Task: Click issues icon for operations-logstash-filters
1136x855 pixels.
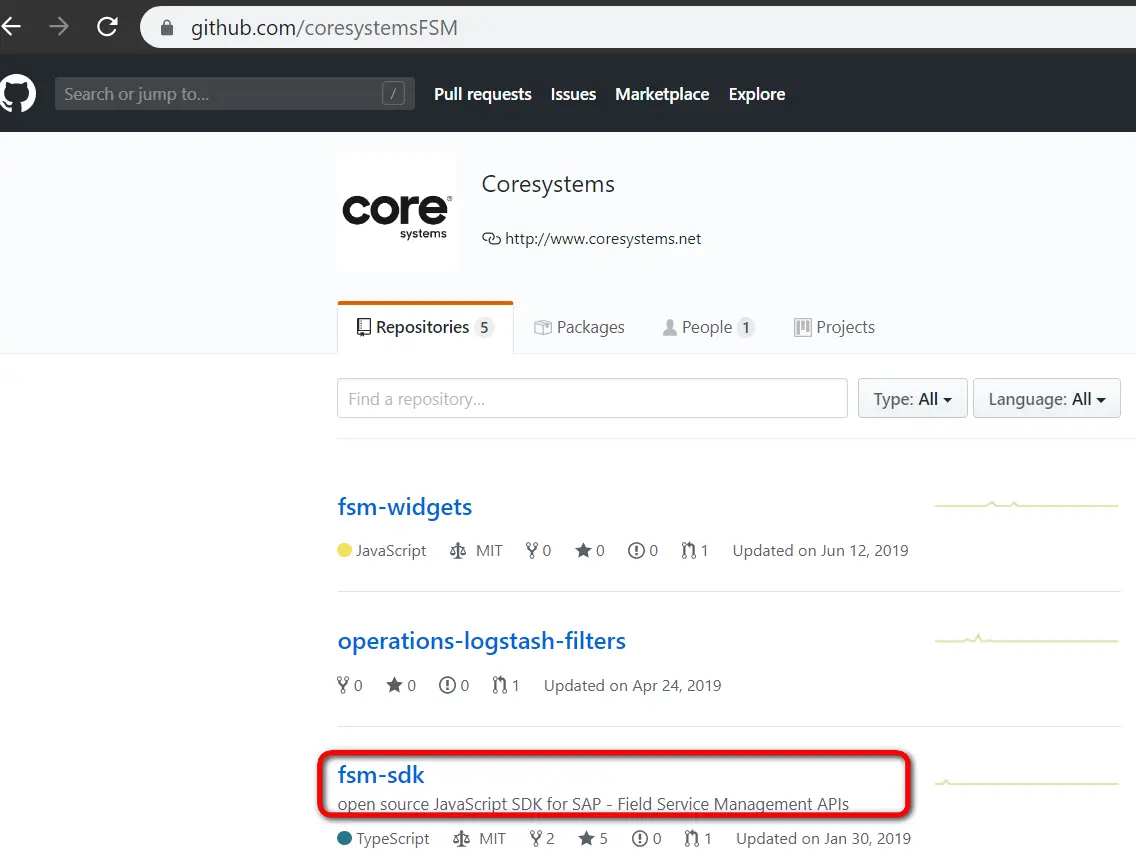Action: tap(447, 685)
